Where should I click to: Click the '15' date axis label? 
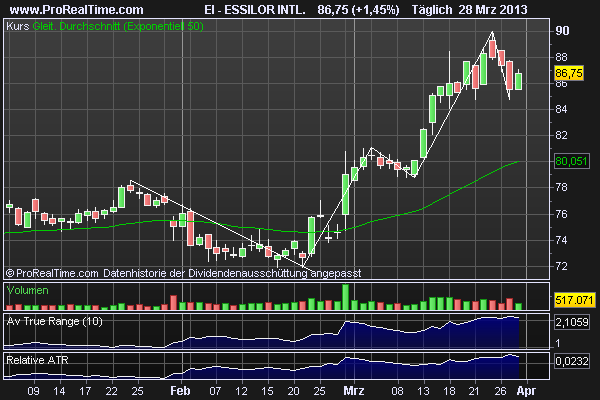tap(267, 391)
